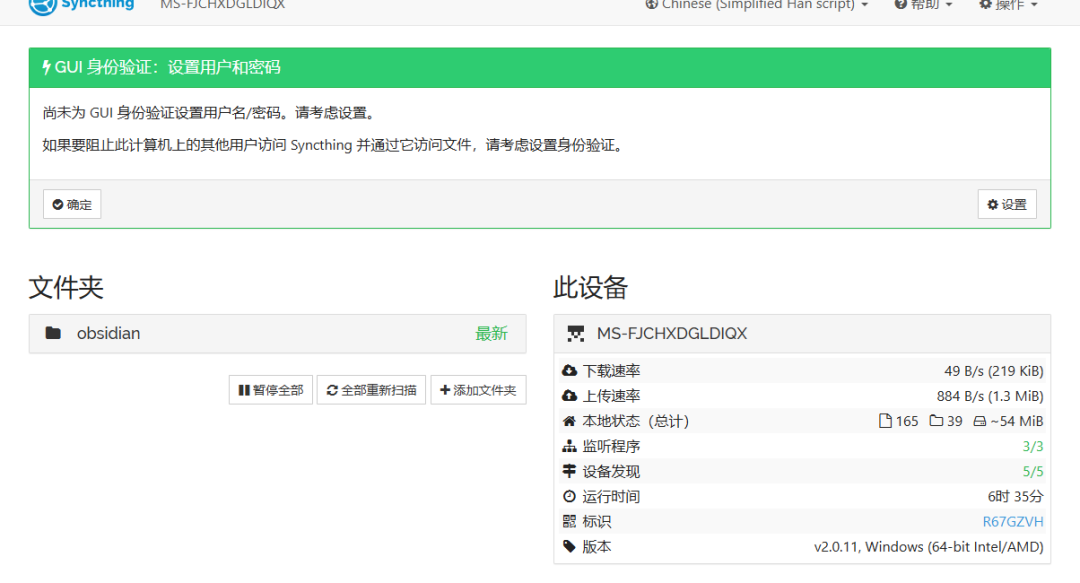Open the 帮助 help menu
Image resolution: width=1080 pixels, height=583 pixels.
click(x=923, y=6)
